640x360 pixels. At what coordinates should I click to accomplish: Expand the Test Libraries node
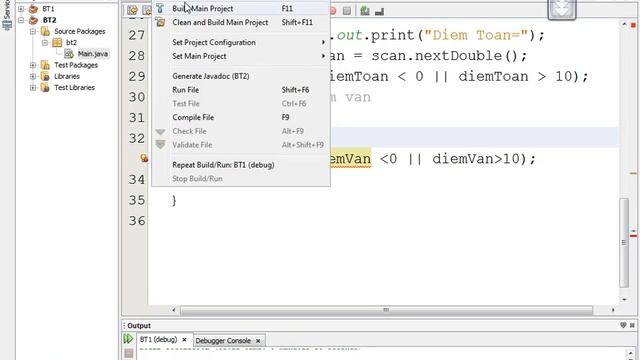33,87
